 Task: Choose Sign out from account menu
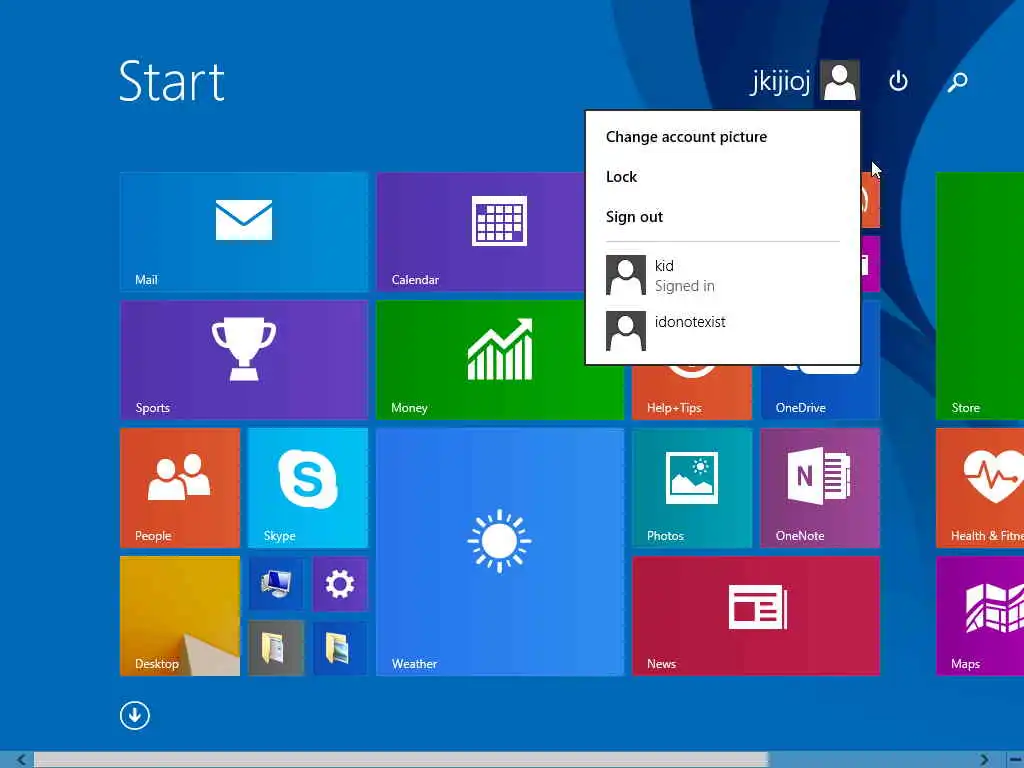tap(634, 217)
